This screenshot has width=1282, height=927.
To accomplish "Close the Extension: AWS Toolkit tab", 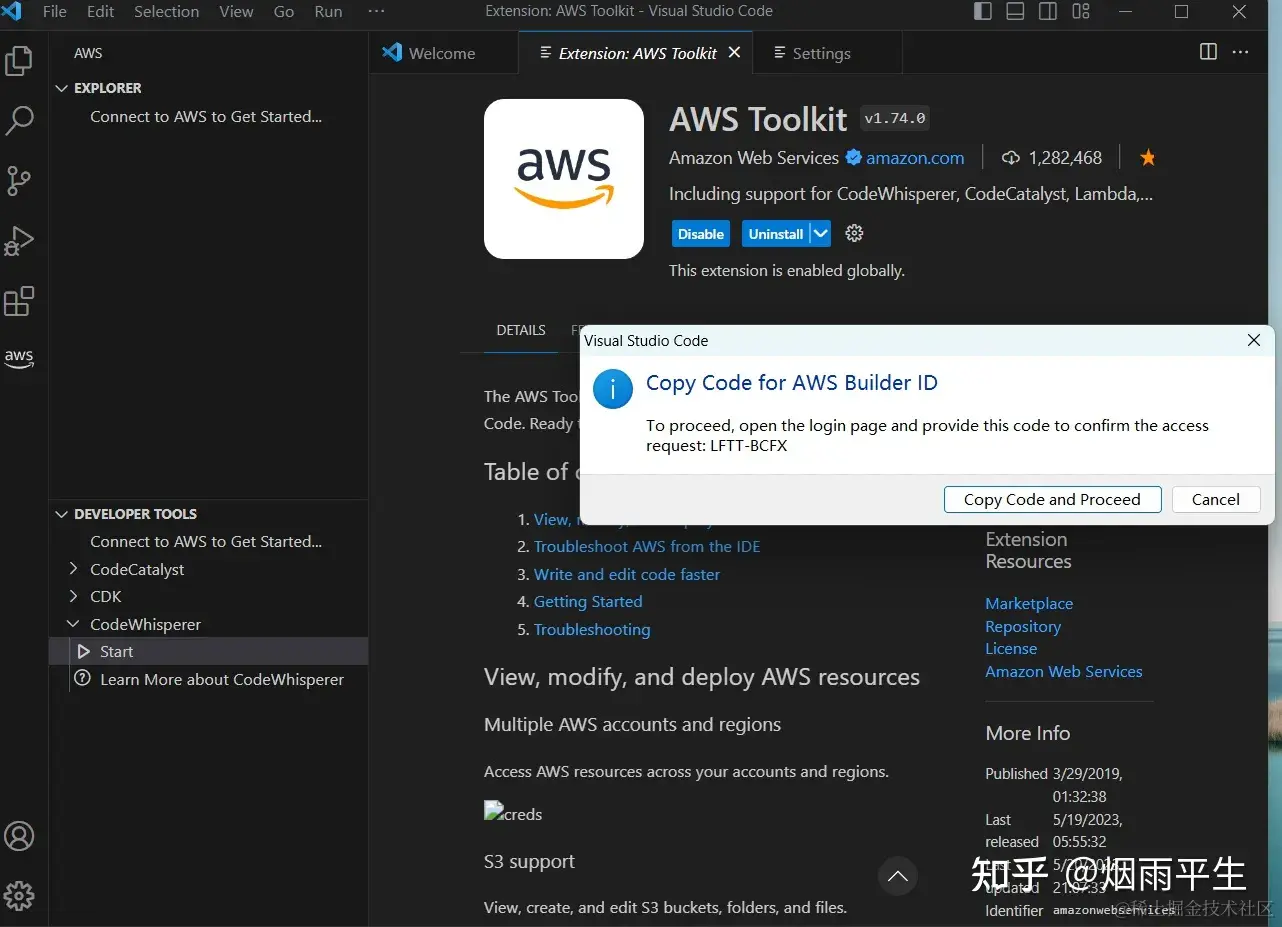I will click(734, 52).
